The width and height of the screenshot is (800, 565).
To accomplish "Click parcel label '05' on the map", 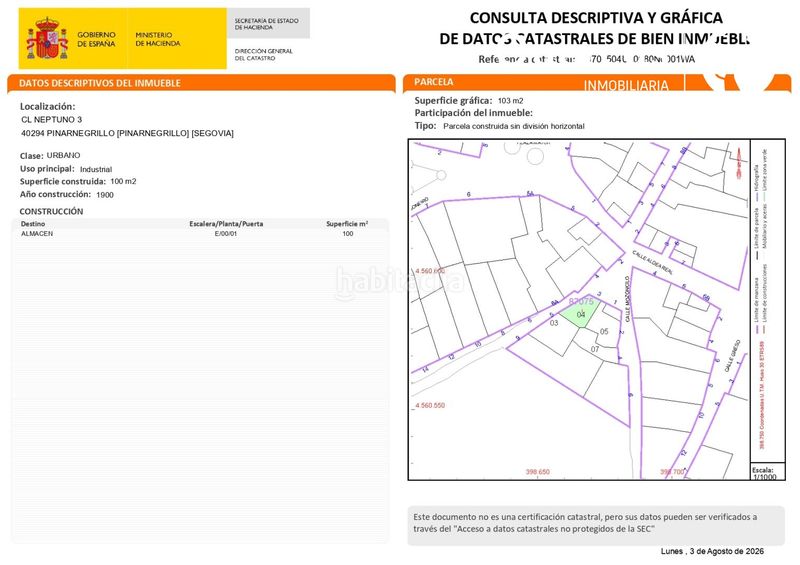I will pyautogui.click(x=604, y=332).
